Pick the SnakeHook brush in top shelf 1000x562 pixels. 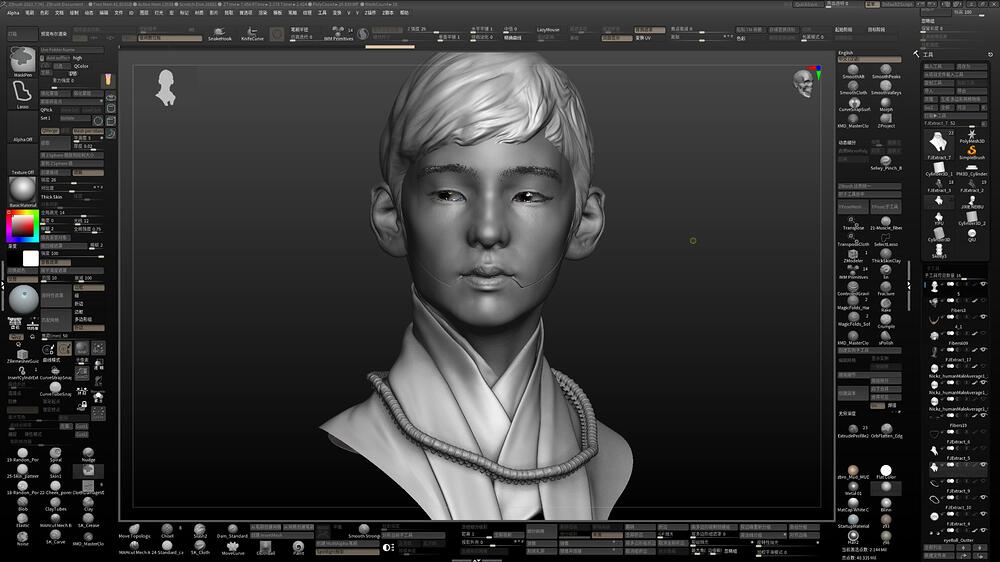(x=220, y=34)
